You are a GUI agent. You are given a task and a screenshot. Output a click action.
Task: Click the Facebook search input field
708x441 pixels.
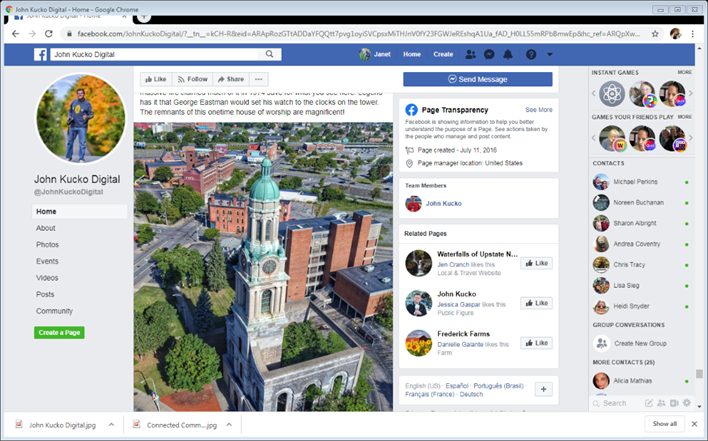coord(154,54)
